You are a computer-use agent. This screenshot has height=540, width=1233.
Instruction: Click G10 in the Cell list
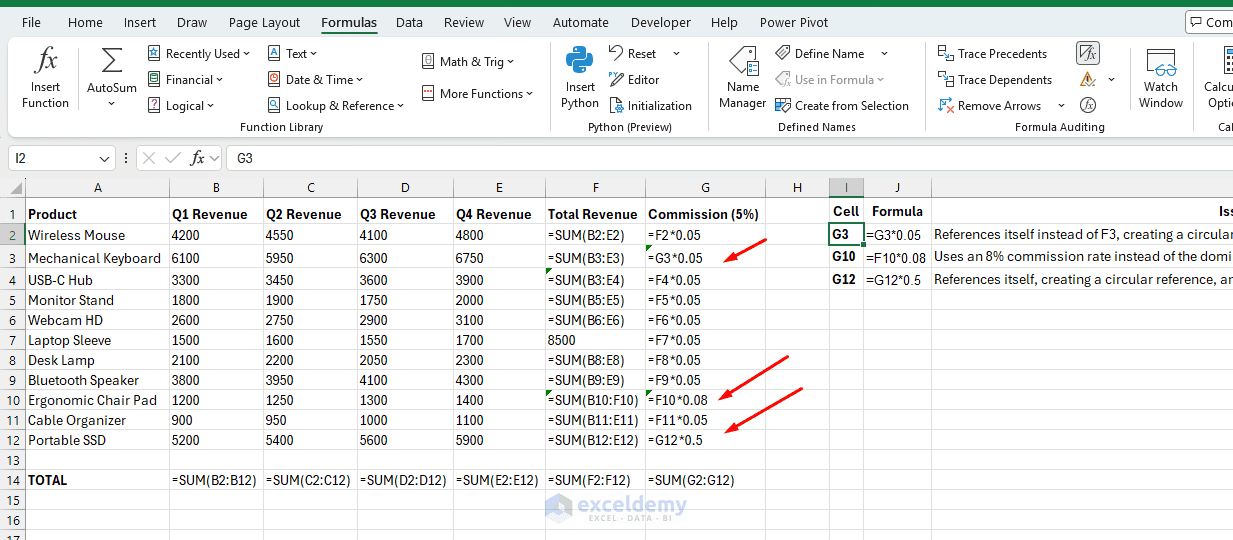pyautogui.click(x=846, y=257)
